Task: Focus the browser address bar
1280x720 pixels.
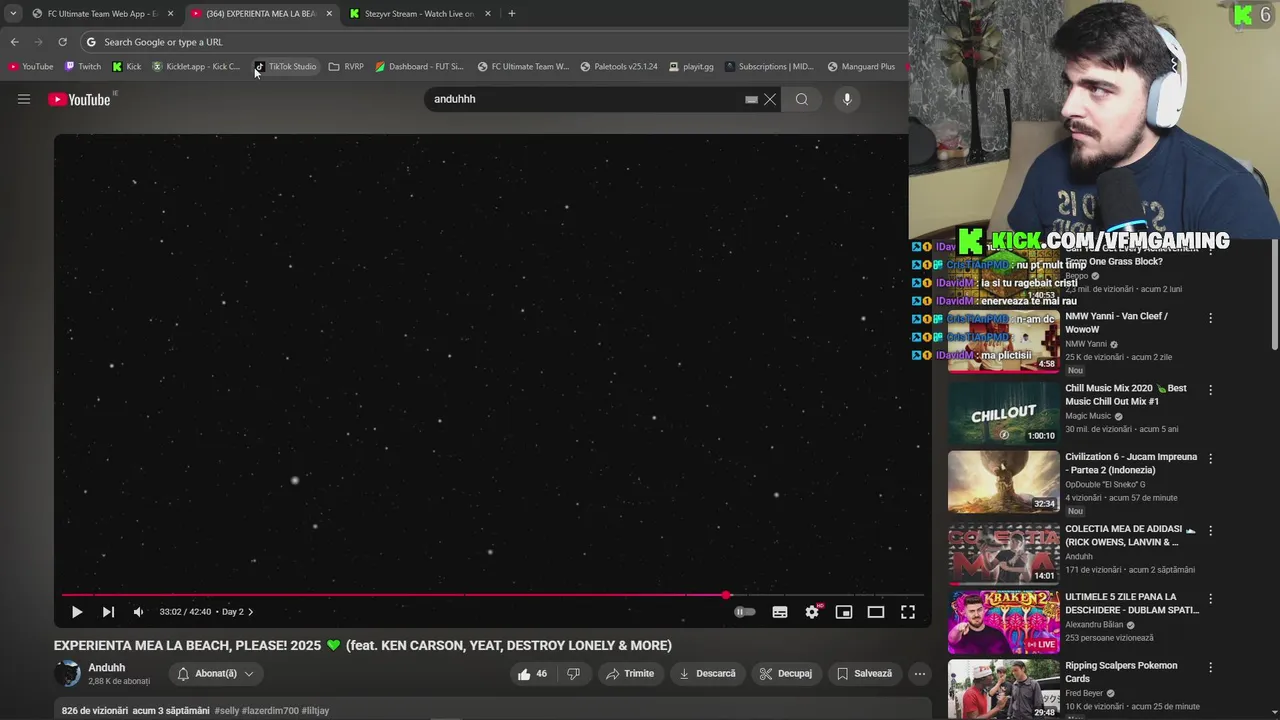Action: click(x=495, y=42)
